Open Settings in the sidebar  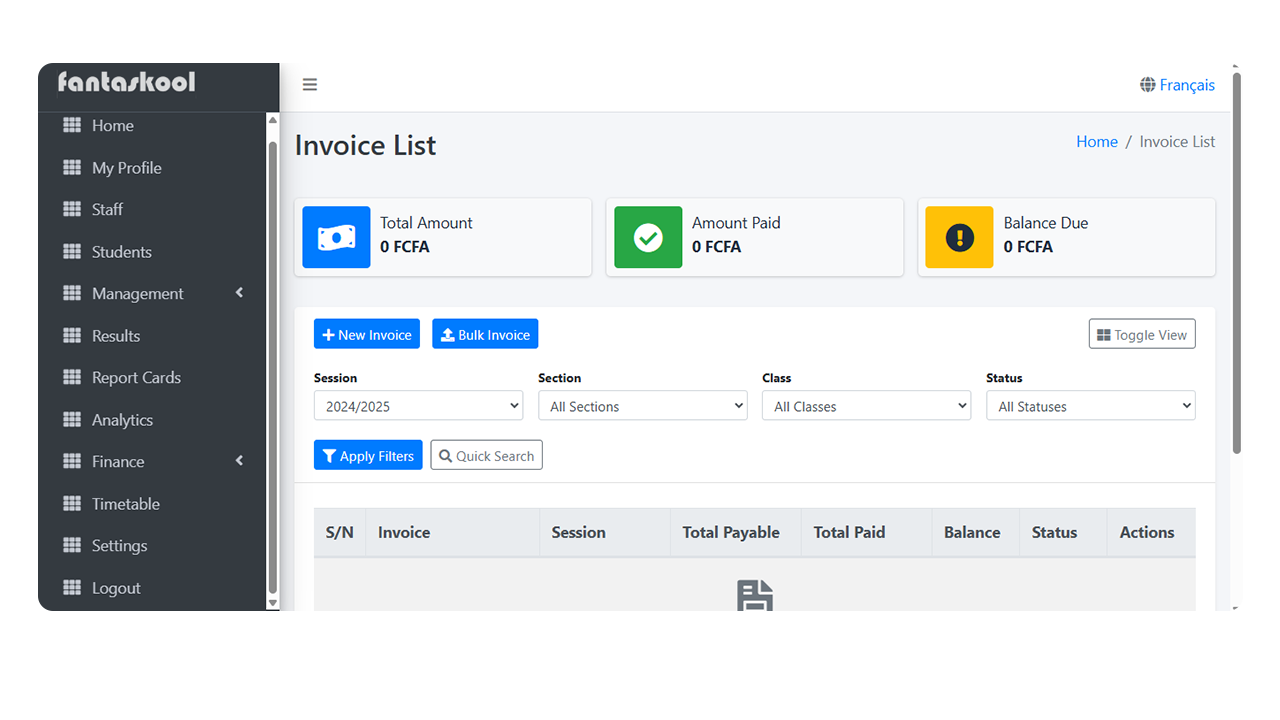152,545
